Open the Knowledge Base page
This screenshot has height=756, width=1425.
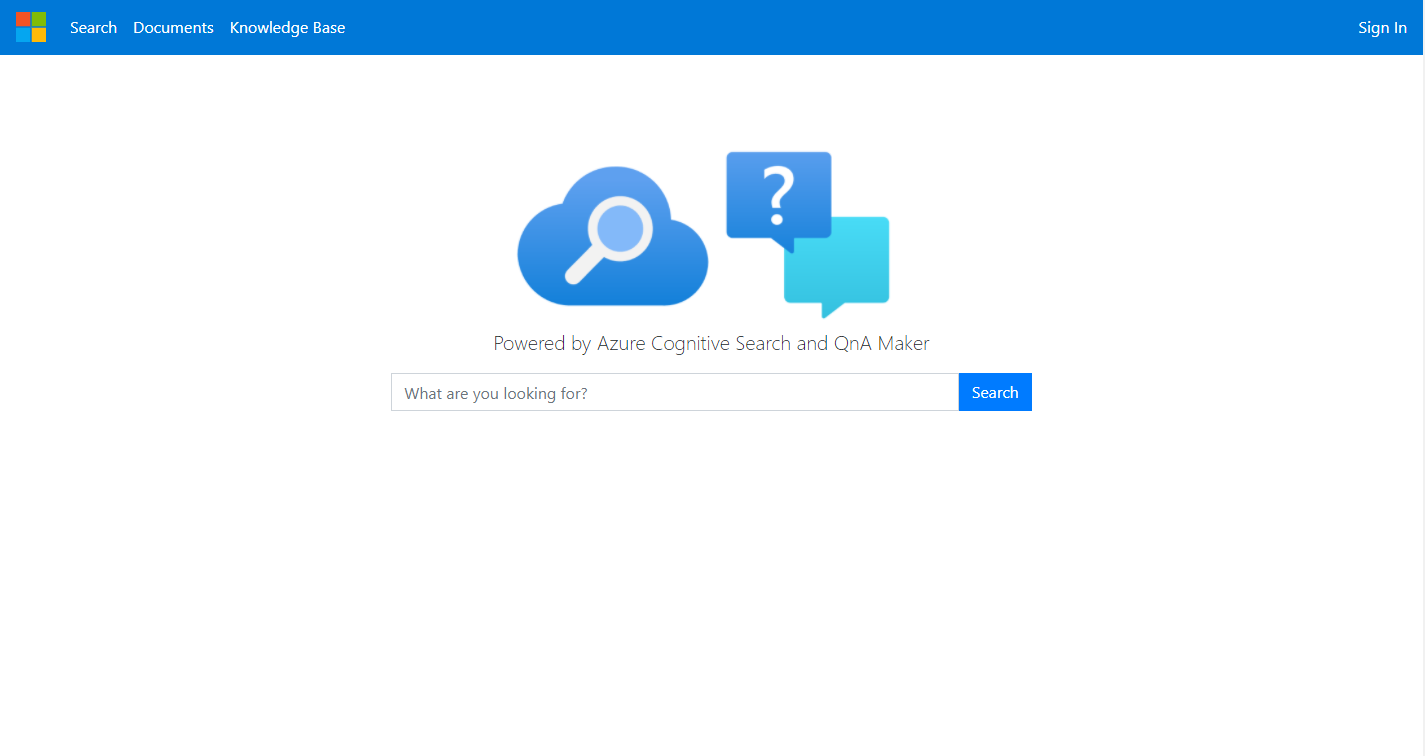[287, 28]
